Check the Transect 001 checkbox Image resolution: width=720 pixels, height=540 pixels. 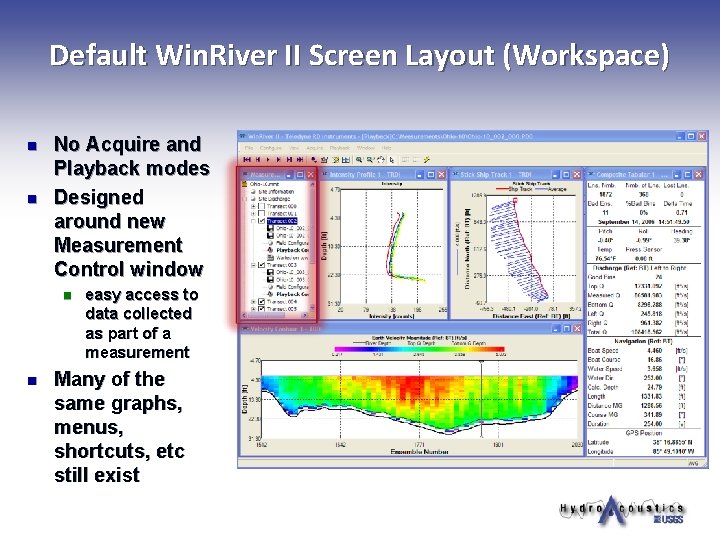click(261, 214)
